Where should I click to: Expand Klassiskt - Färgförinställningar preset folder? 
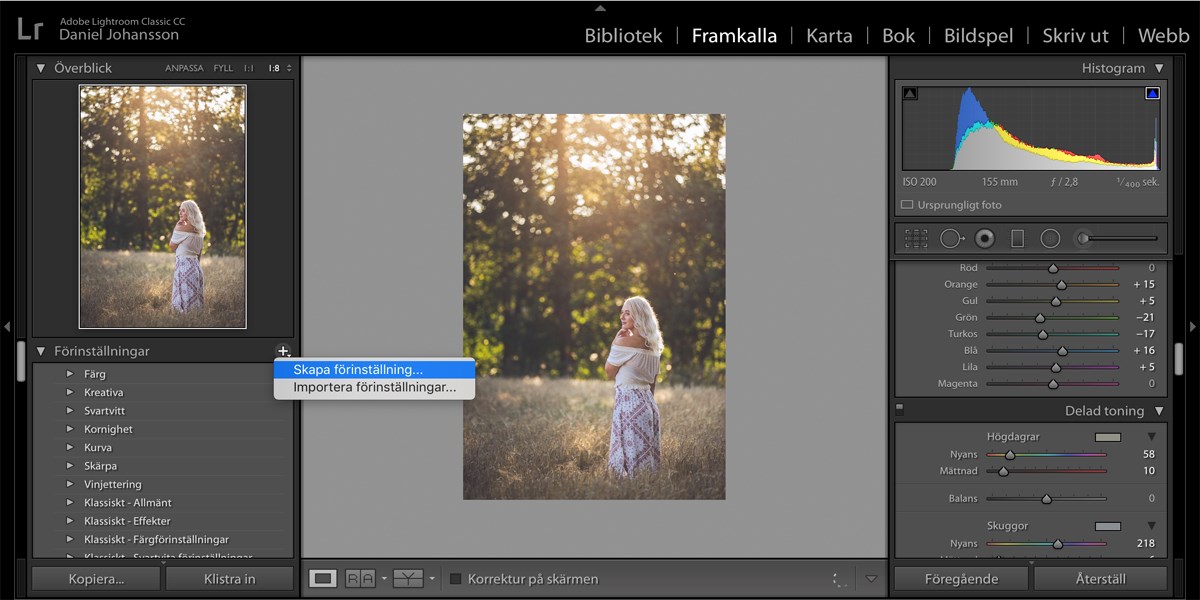[x=70, y=539]
